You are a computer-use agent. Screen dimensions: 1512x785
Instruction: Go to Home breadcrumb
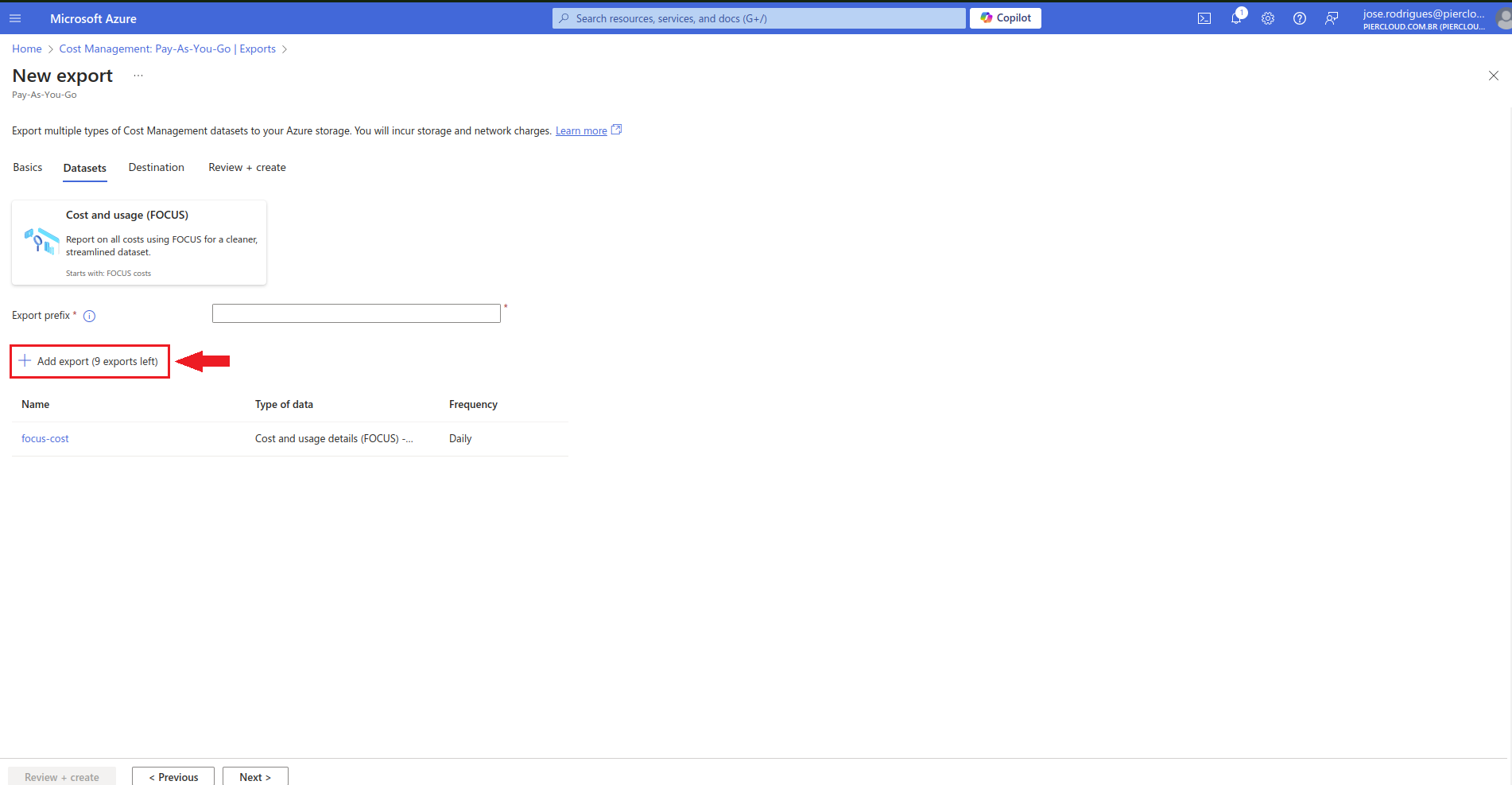tap(27, 49)
